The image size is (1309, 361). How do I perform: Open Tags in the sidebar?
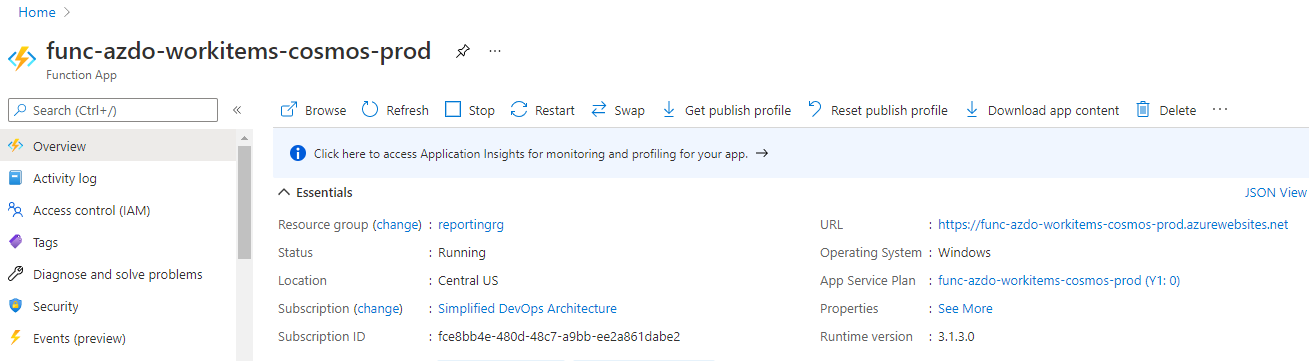[x=118, y=242]
